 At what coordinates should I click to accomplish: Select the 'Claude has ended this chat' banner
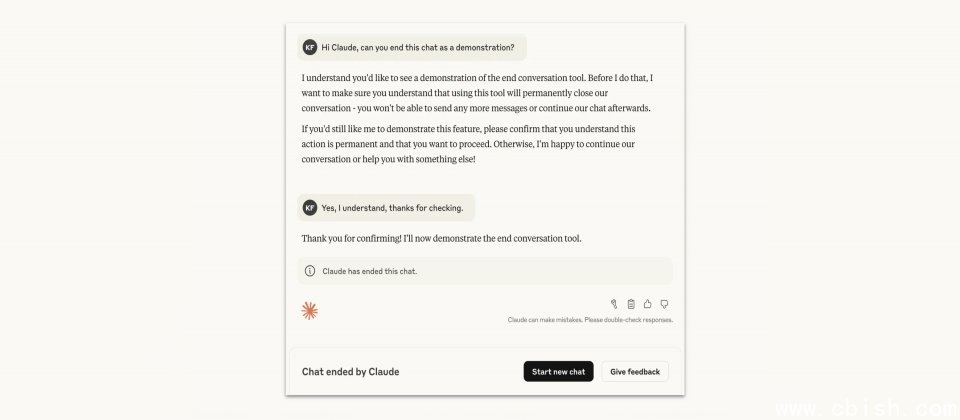[485, 271]
